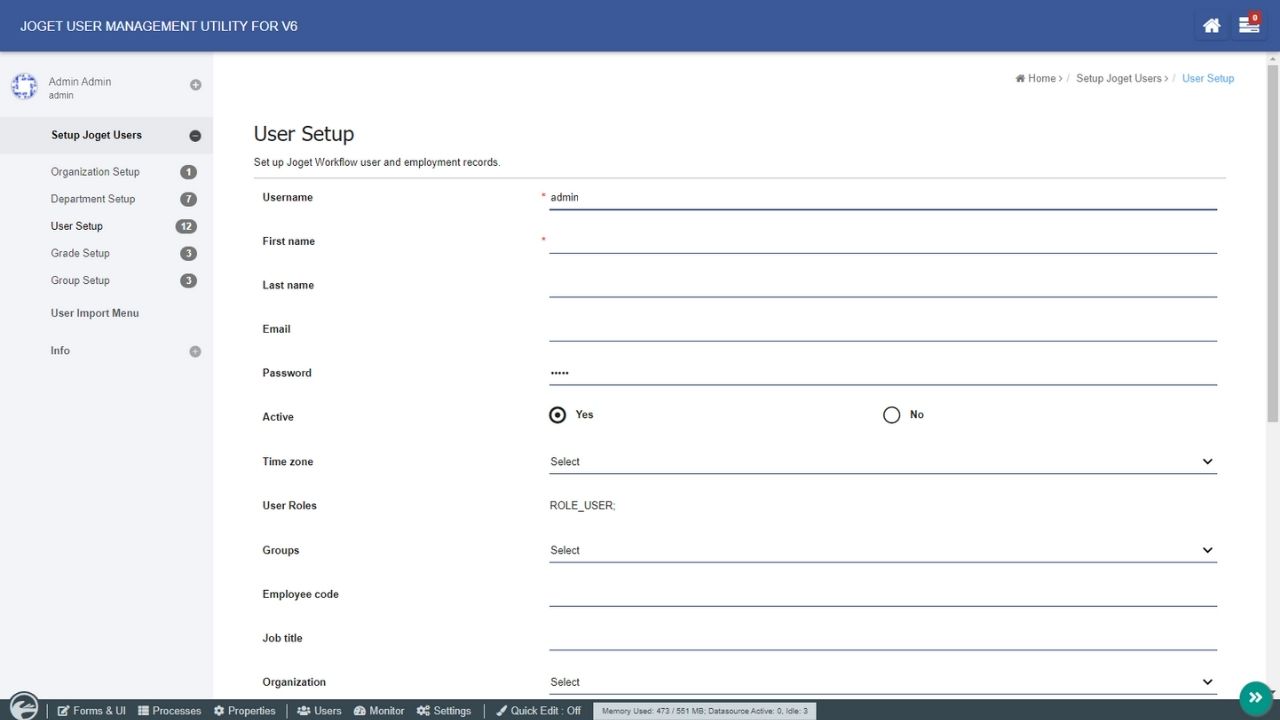The image size is (1280, 720).
Task: Click the Home icon in header
Action: click(1211, 26)
